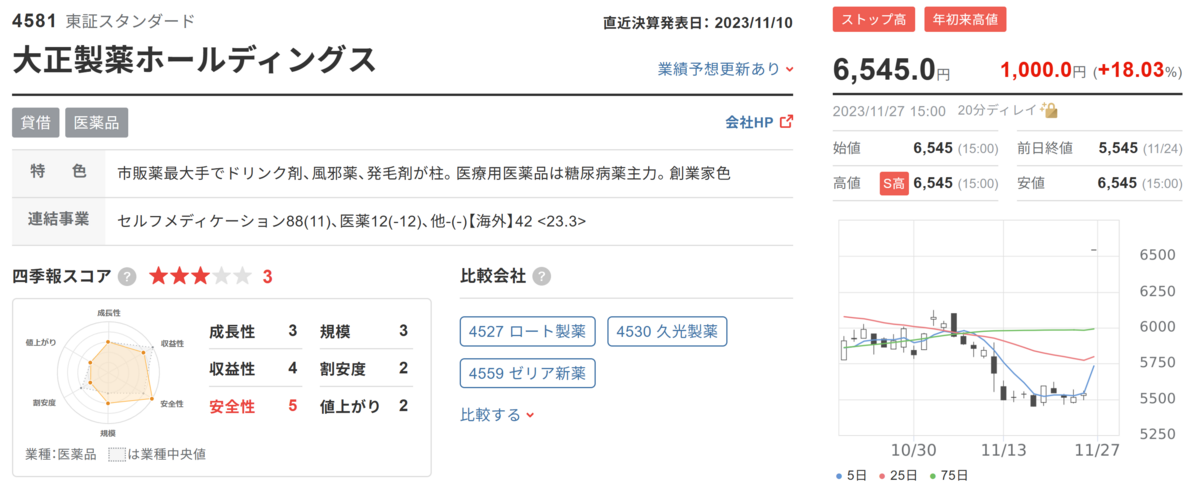Screen dimensions: 1200x488
Task: Click the ストップ高 badge
Action: (874, 19)
